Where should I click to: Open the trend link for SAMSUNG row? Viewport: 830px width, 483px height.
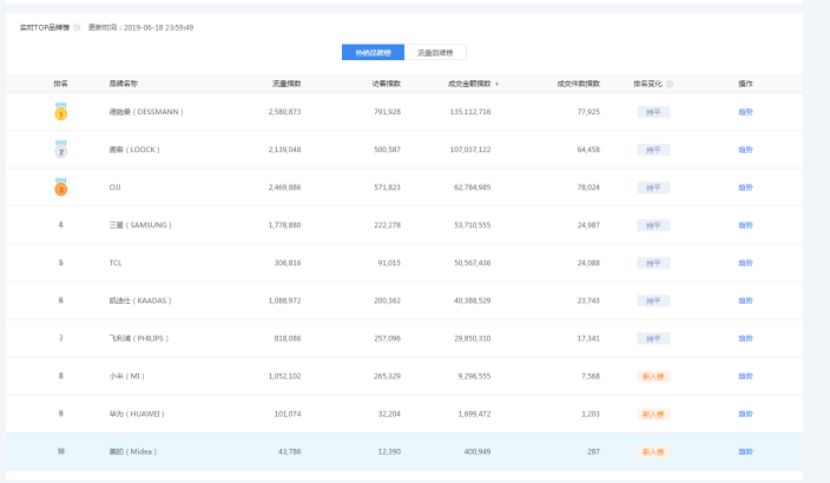pyautogui.click(x=745, y=225)
